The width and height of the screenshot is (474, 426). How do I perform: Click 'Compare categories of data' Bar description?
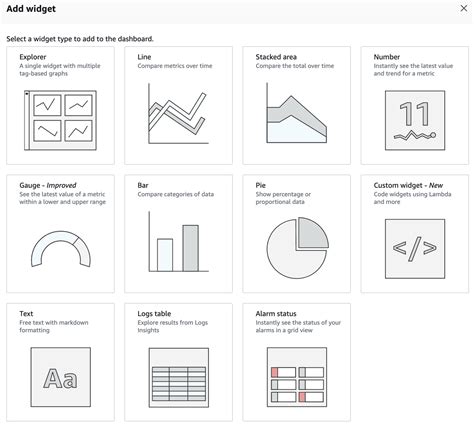pos(176,194)
